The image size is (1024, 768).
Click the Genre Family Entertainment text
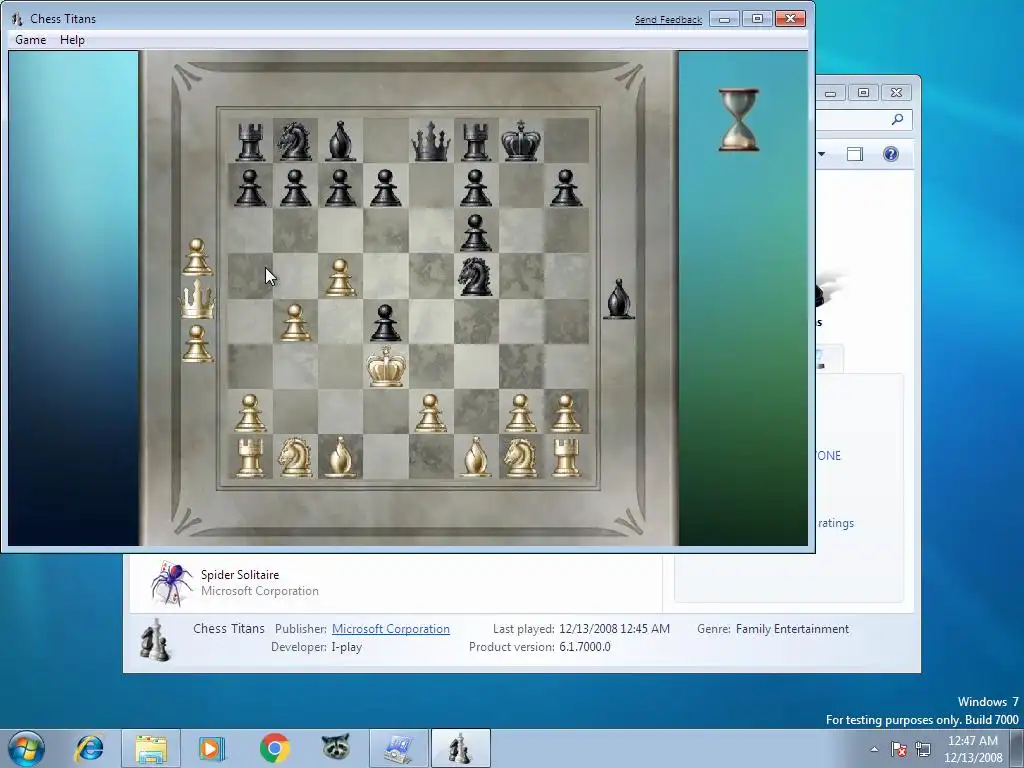[773, 629]
